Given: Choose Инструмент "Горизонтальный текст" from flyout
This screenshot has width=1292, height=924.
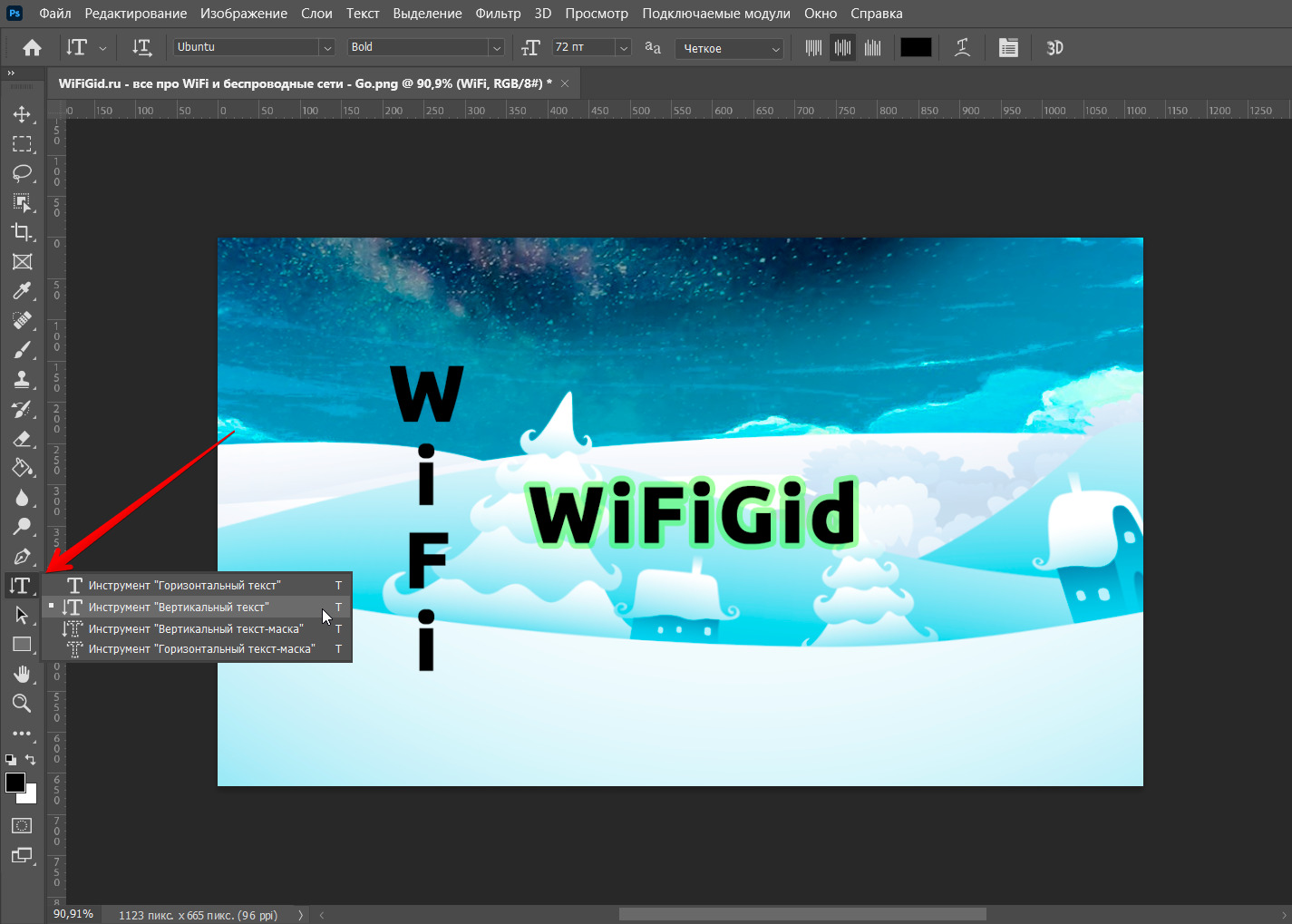Looking at the screenshot, I should click(x=197, y=586).
